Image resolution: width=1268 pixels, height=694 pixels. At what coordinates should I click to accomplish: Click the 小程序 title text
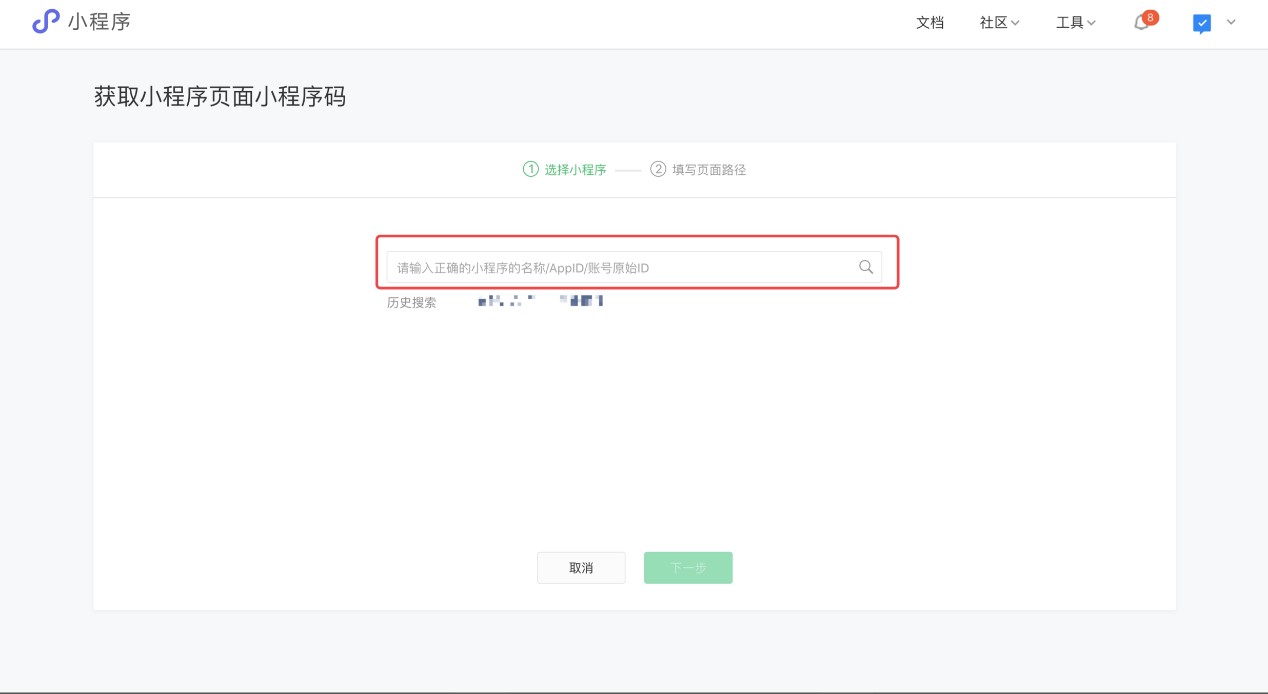99,22
